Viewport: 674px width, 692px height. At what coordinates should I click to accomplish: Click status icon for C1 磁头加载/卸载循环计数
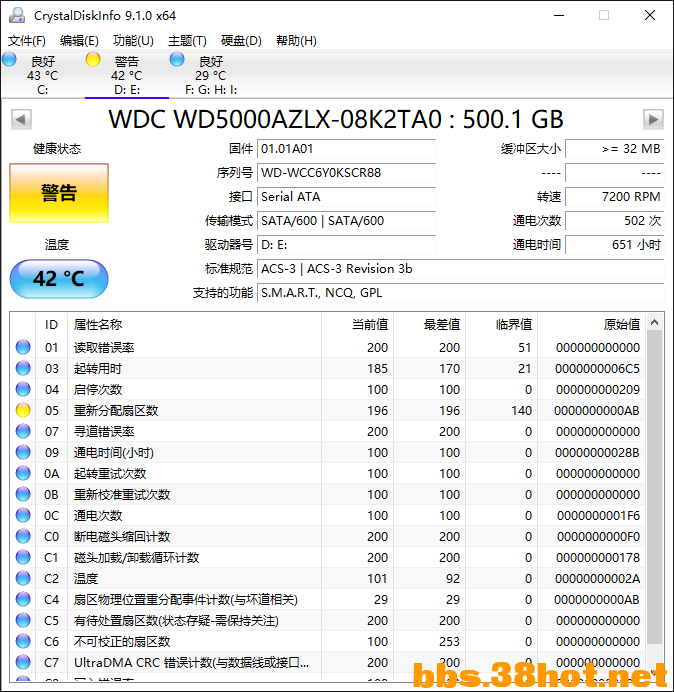pyautogui.click(x=23, y=557)
